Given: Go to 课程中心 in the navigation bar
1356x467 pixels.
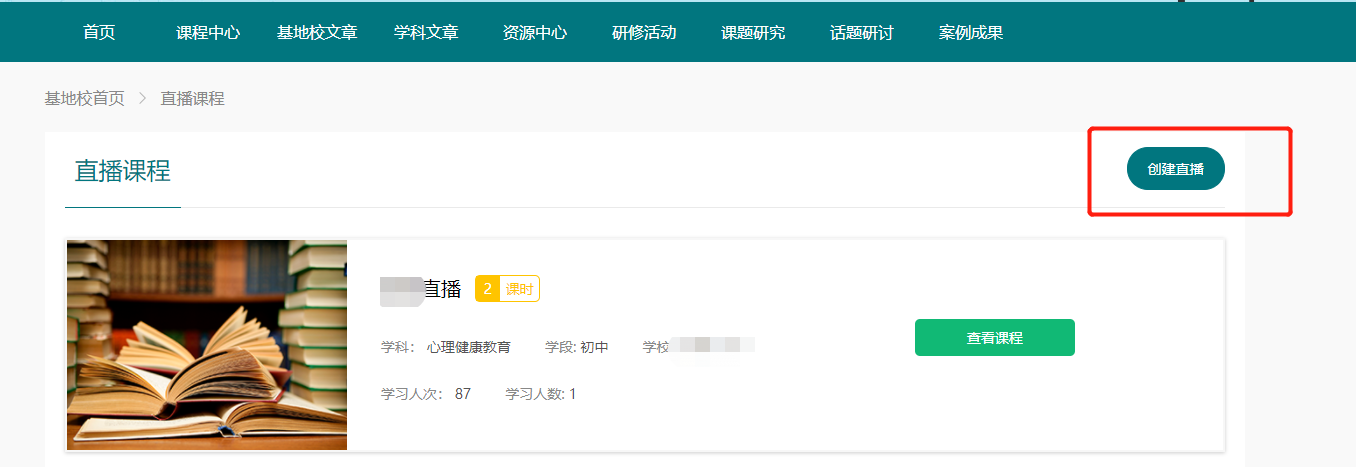Looking at the screenshot, I should (x=208, y=32).
